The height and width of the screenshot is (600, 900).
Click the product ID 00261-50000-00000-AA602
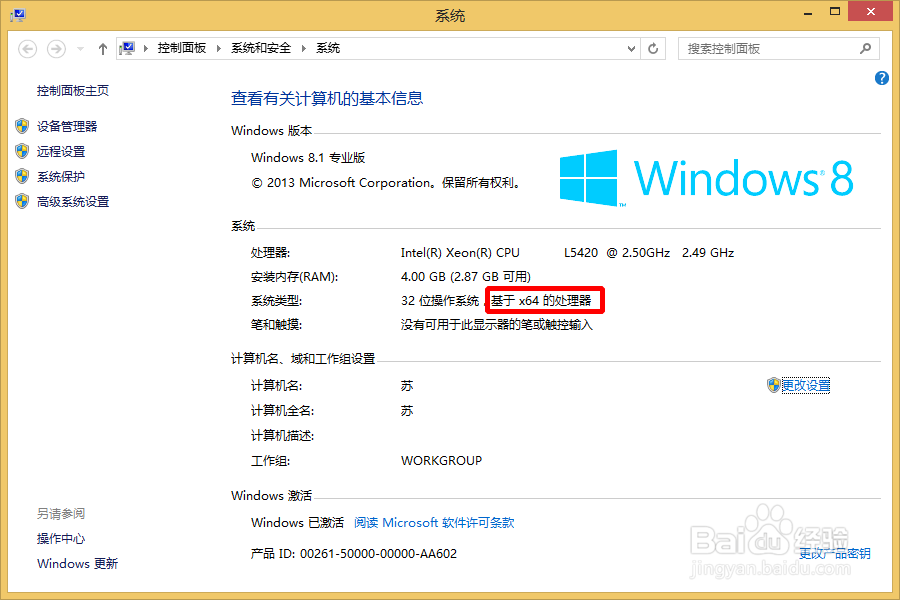coord(378,554)
